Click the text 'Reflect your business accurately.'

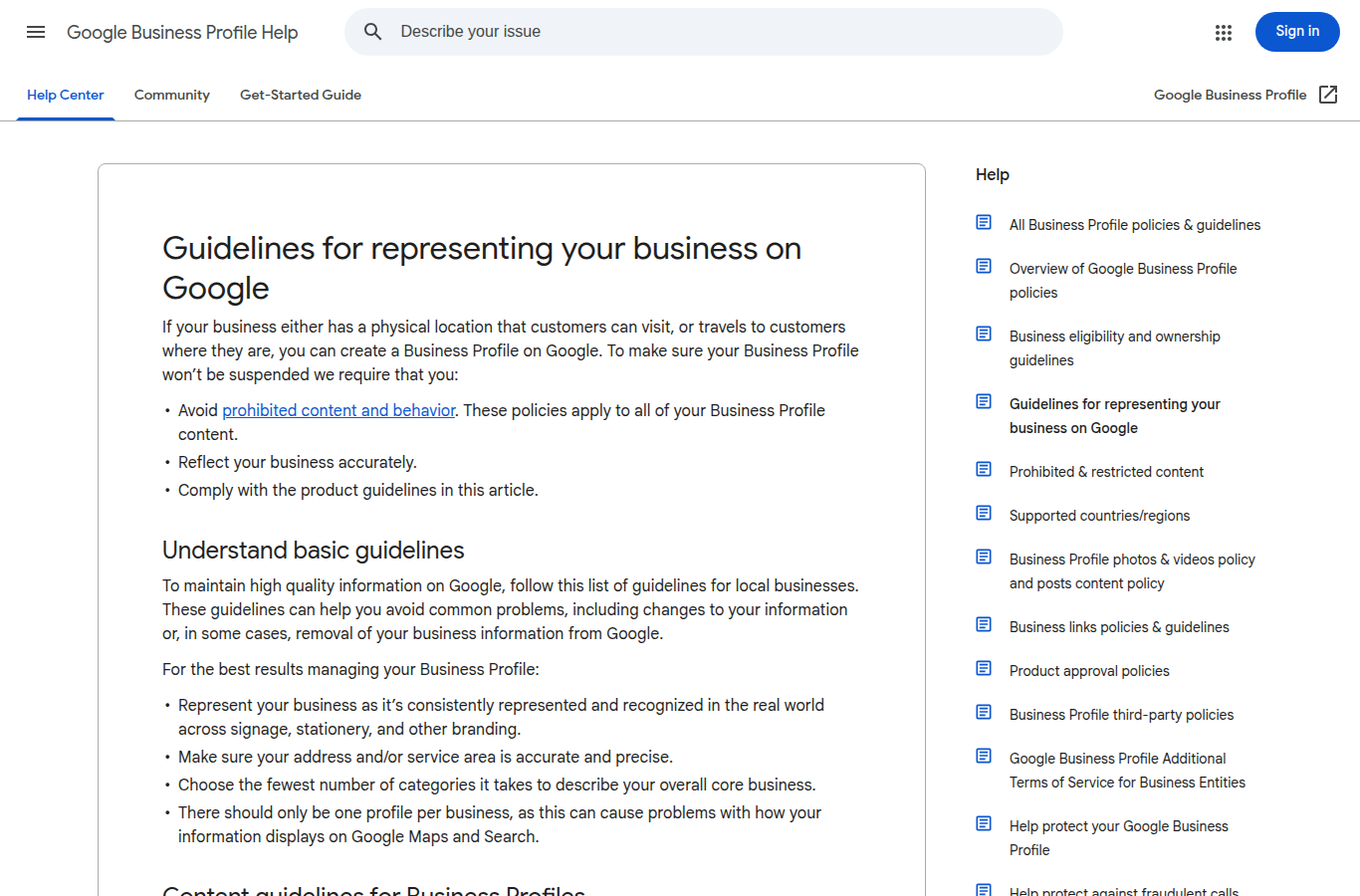298,462
